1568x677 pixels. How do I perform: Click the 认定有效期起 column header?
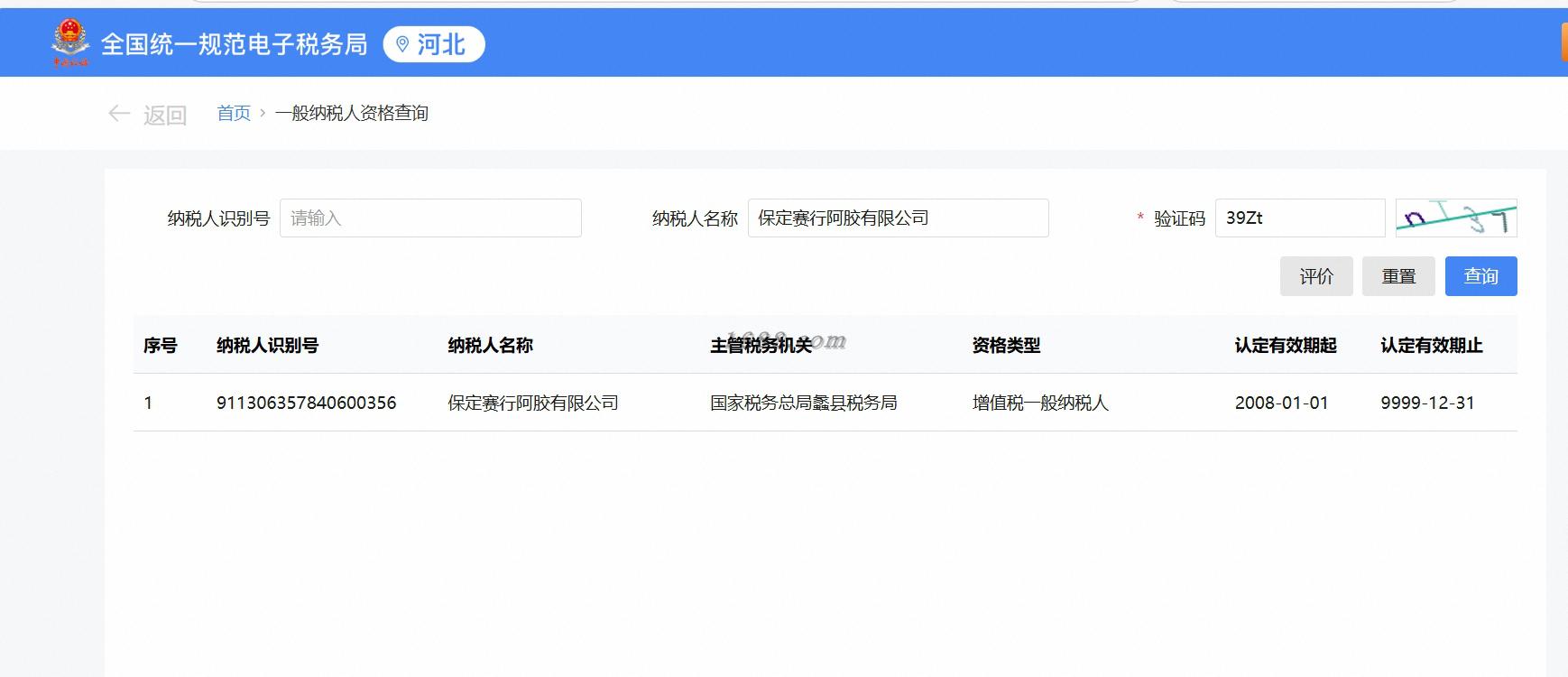pyautogui.click(x=1286, y=346)
